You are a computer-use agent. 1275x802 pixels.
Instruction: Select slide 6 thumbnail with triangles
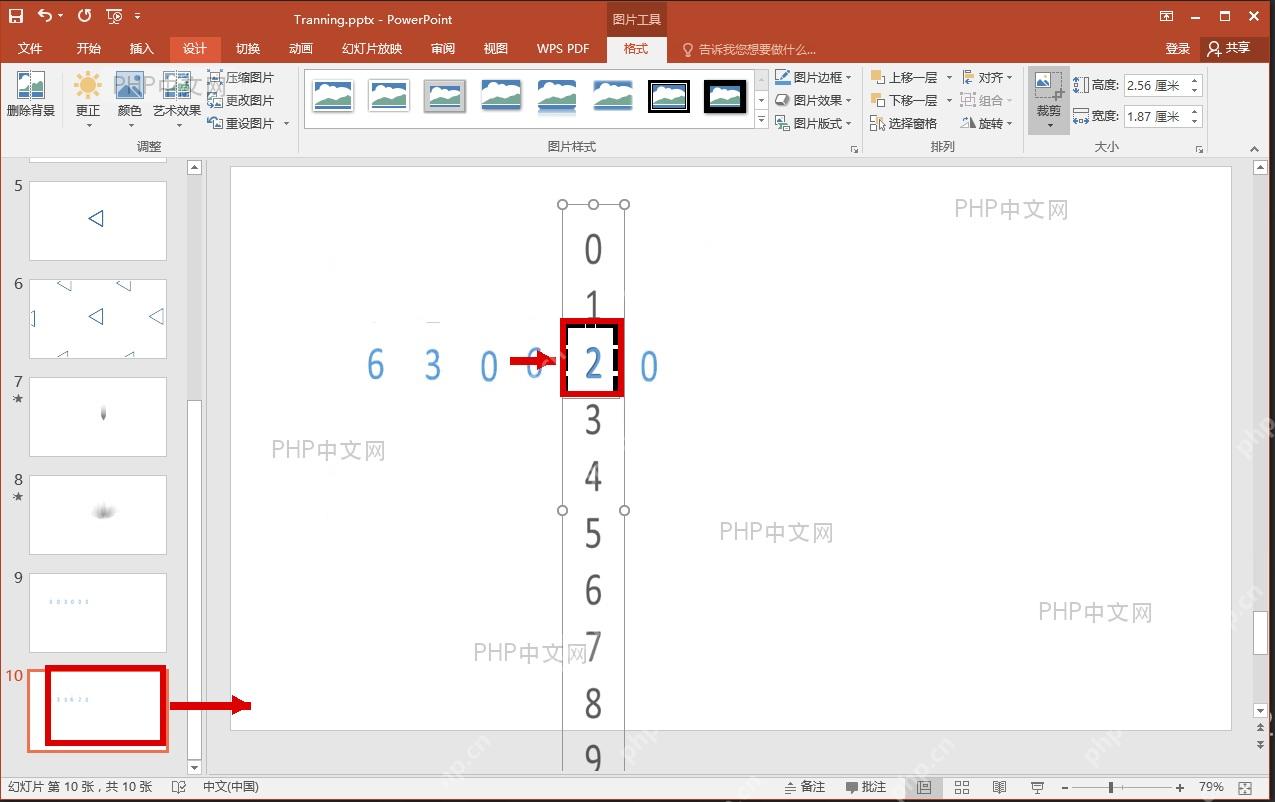click(x=98, y=318)
